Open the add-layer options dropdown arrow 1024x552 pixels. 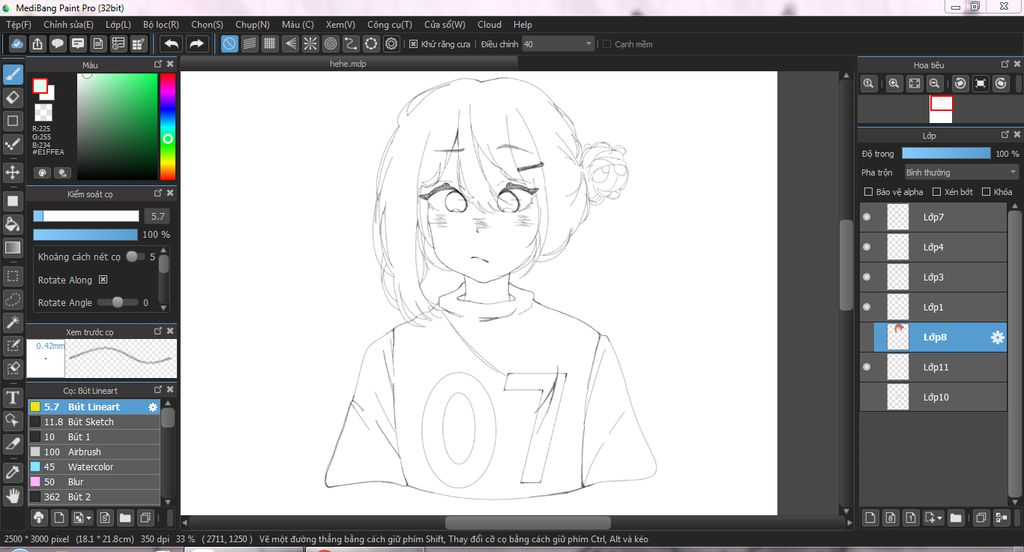(940, 519)
